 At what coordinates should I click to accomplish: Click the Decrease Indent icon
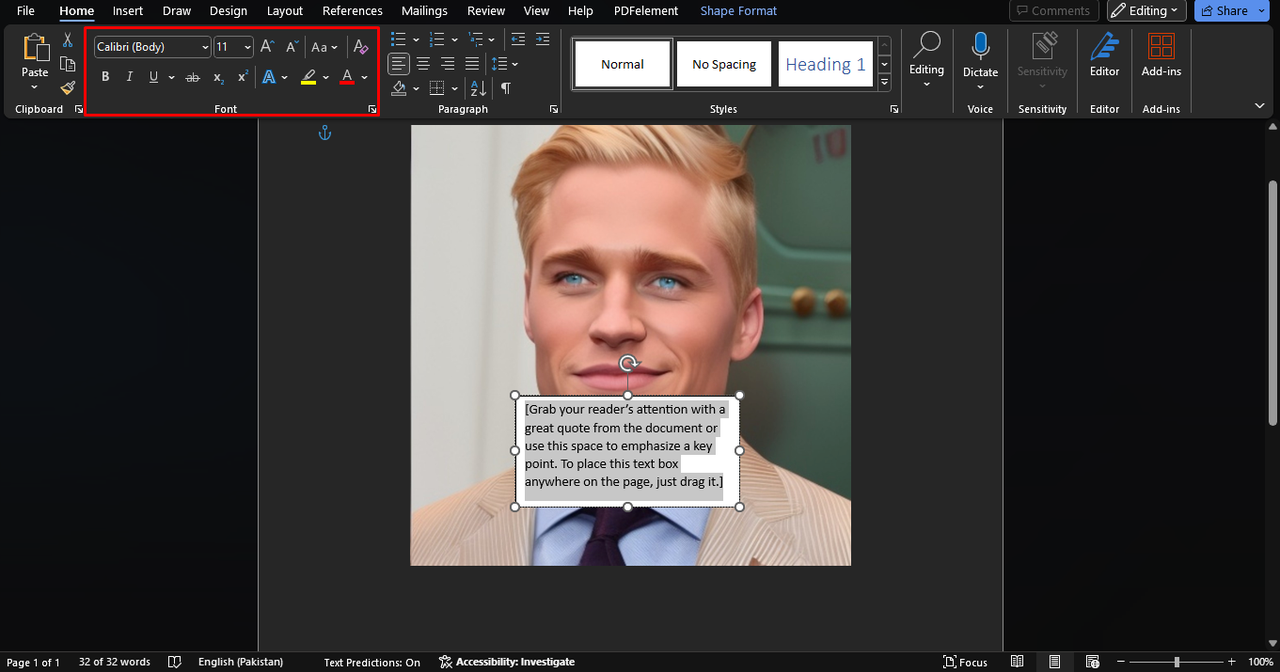coord(518,40)
